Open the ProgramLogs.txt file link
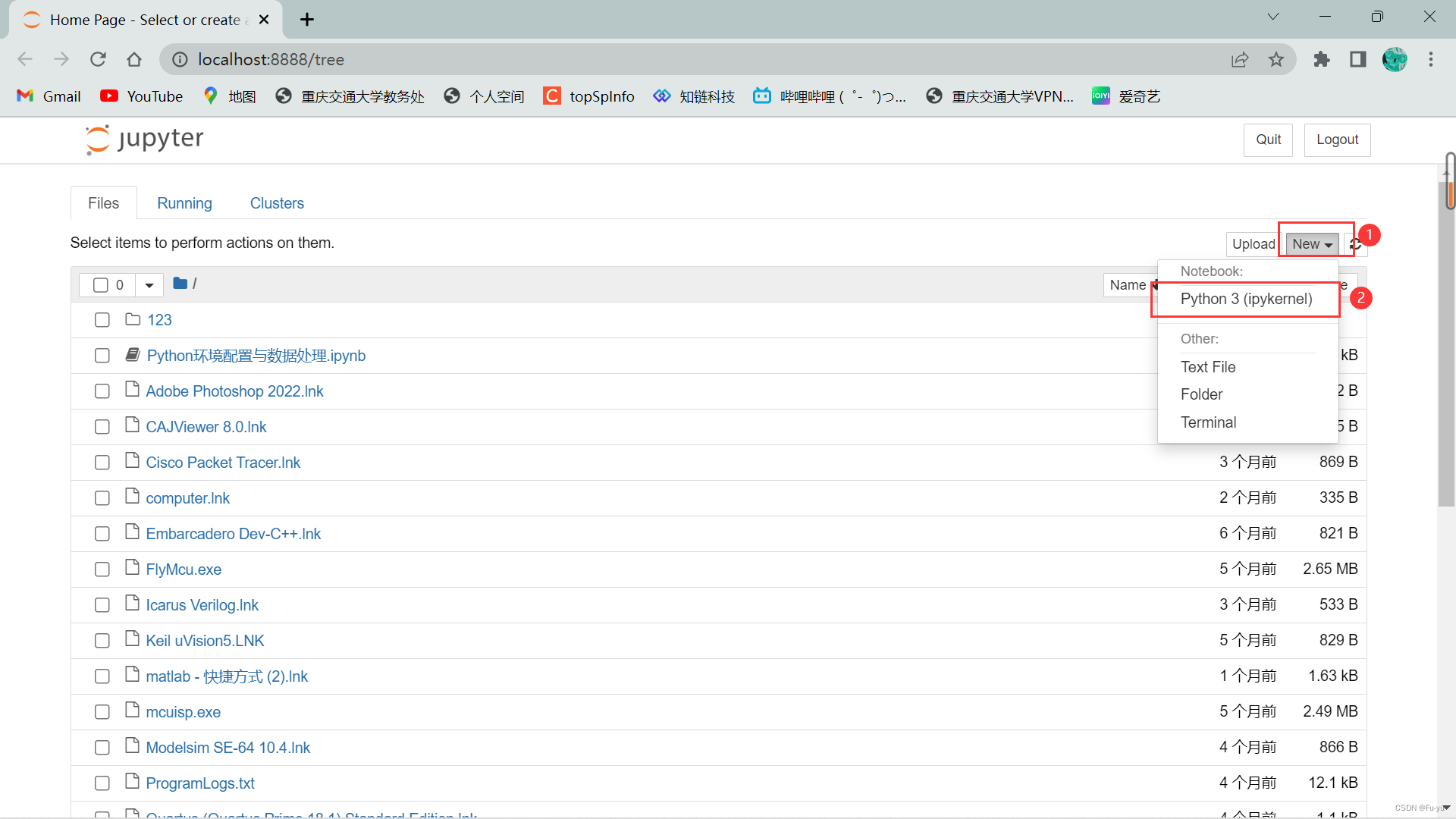The image size is (1456, 819). [200, 783]
